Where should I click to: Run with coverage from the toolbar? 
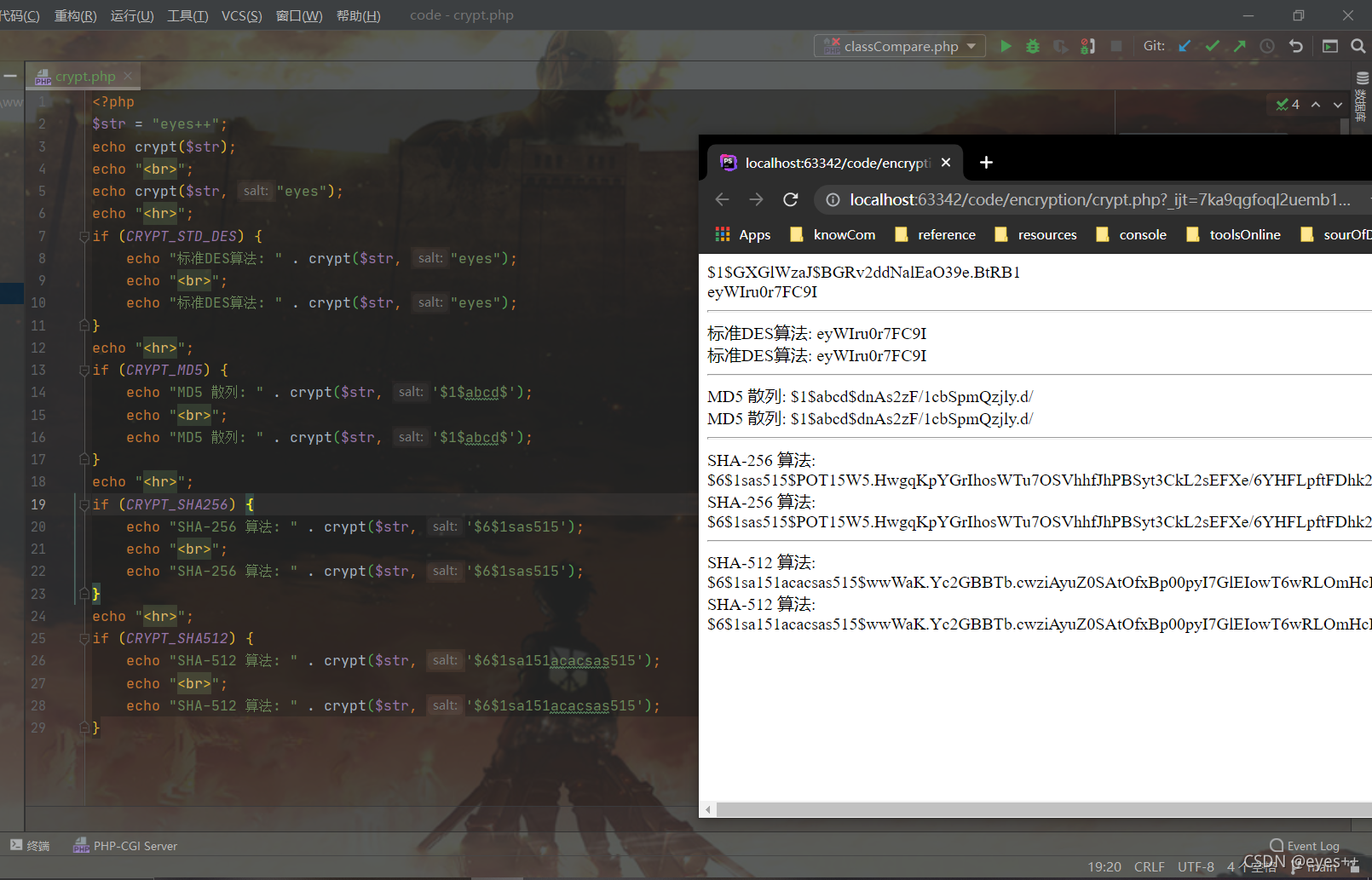coord(1060,46)
